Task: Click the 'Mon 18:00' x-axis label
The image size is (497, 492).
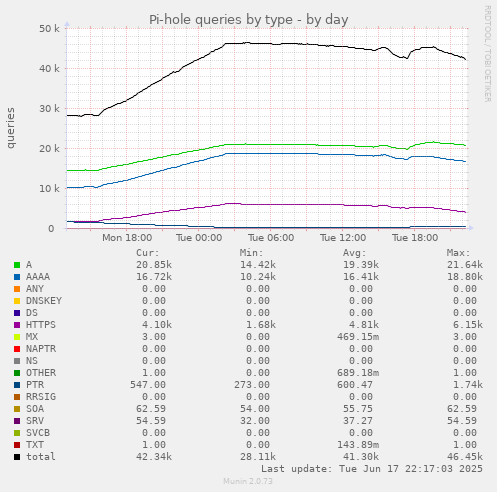Action: 127,238
